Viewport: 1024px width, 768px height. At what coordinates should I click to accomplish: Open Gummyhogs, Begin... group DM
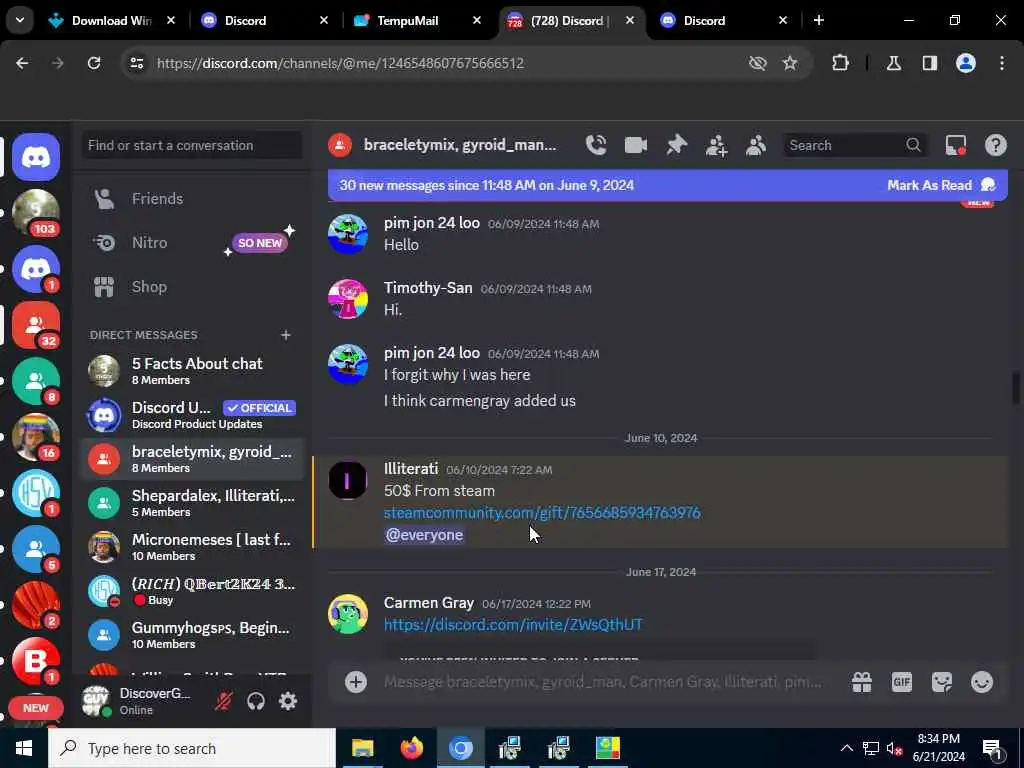tap(191, 635)
